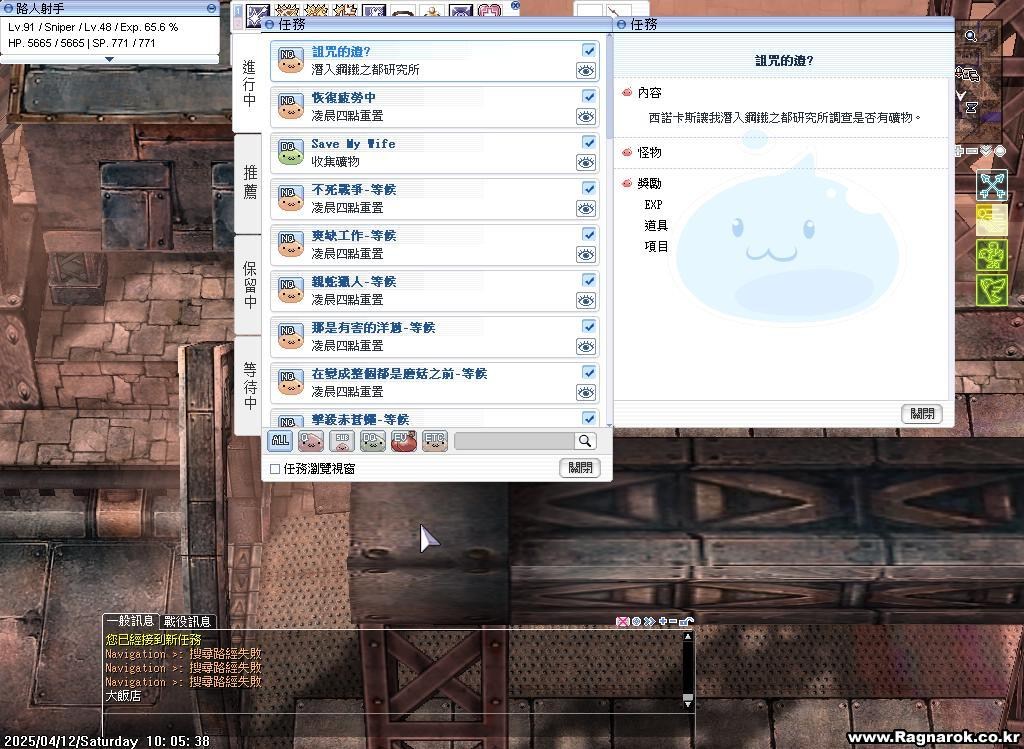Screen dimensions: 1024x749
Task: Collapse the quest detail window via its title-bar circle
Action: (x=621, y=25)
